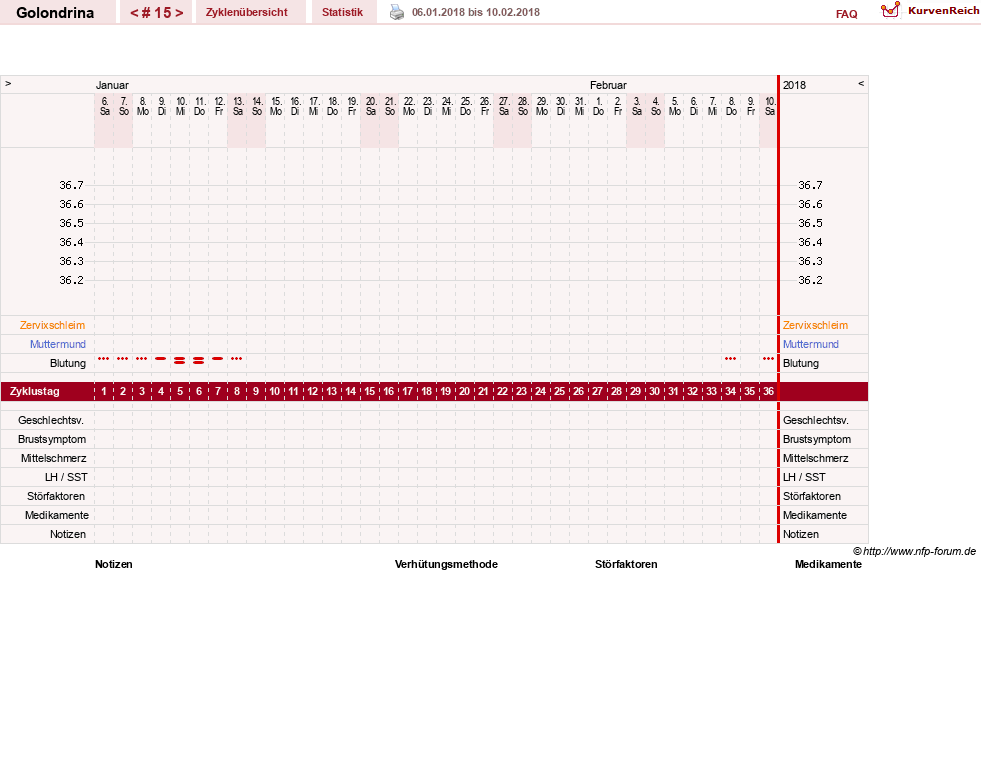The width and height of the screenshot is (981, 783).
Task: Select the spotting marker on cycle day 36
Action: pos(768,359)
